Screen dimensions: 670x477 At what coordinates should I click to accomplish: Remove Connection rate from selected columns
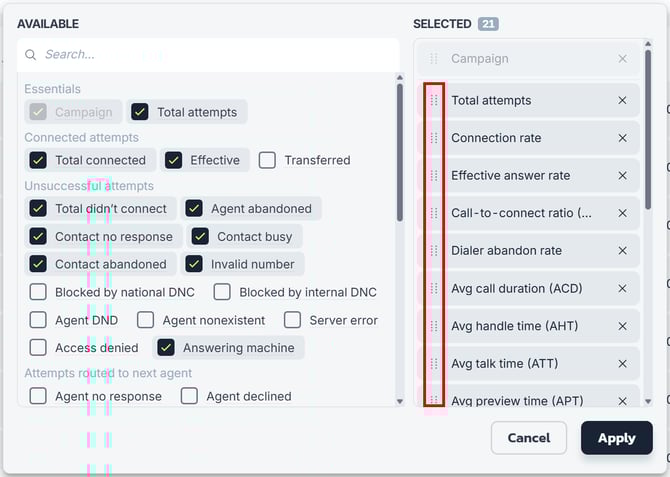(x=623, y=138)
